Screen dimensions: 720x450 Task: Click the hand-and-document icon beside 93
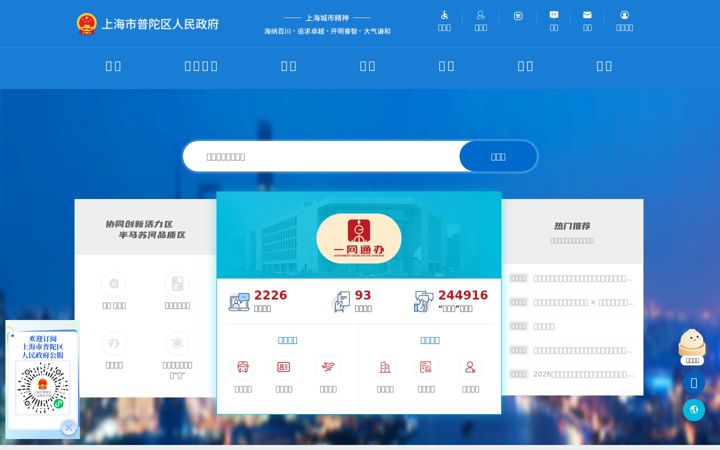(341, 302)
